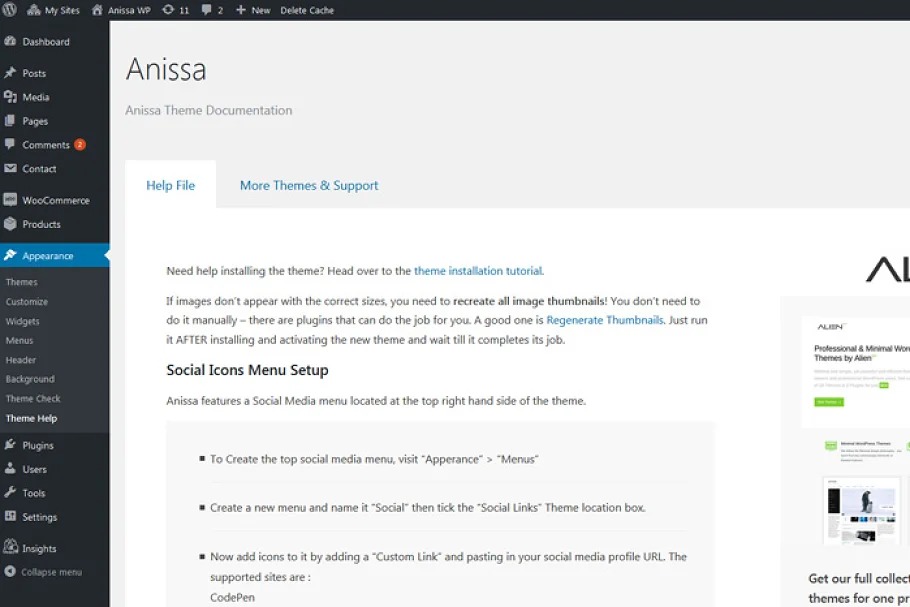Viewport: 910px width, 607px height.
Task: Select the Help File tab
Action: click(x=171, y=185)
